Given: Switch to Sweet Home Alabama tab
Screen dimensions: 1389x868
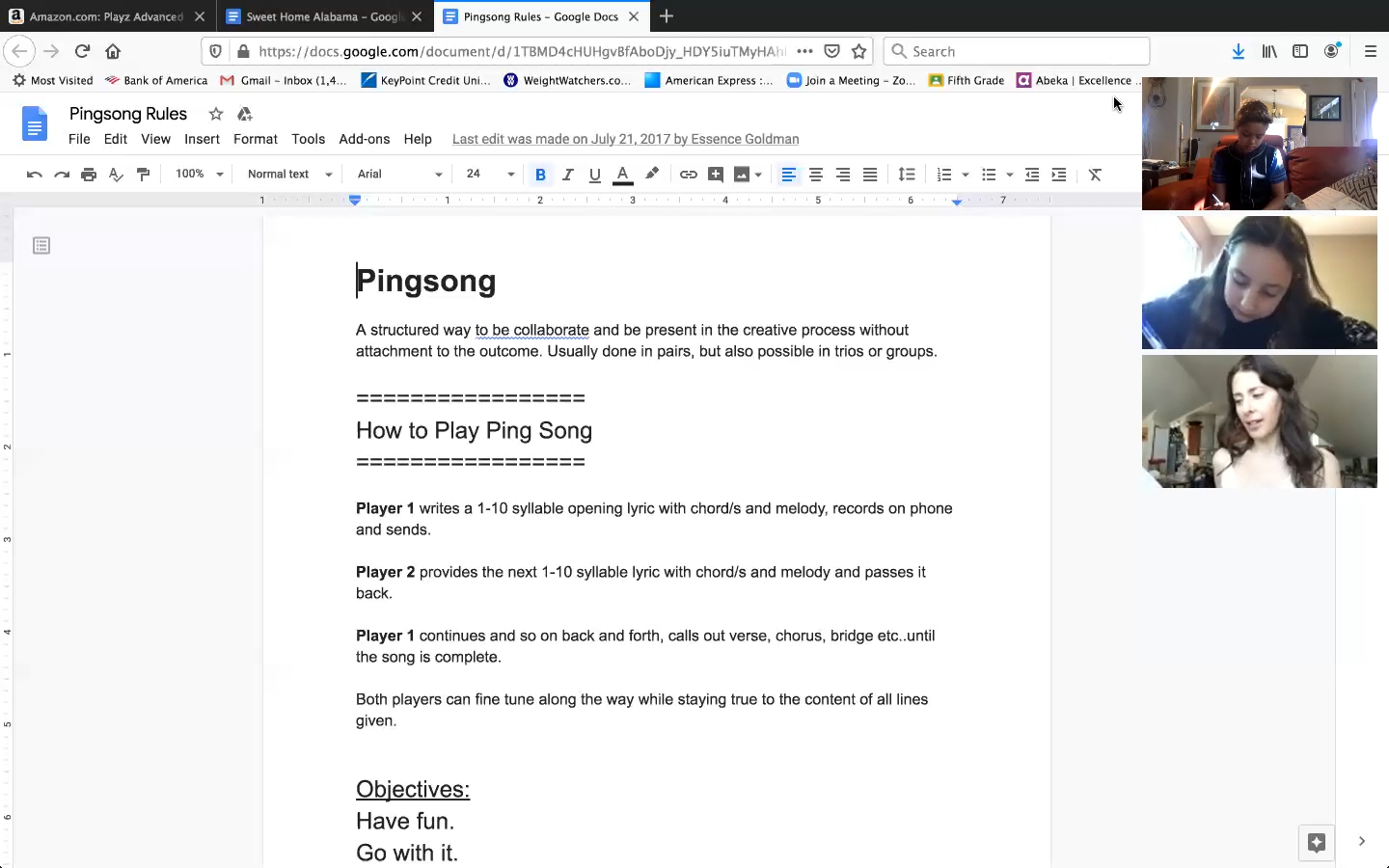Looking at the screenshot, I should tap(323, 16).
